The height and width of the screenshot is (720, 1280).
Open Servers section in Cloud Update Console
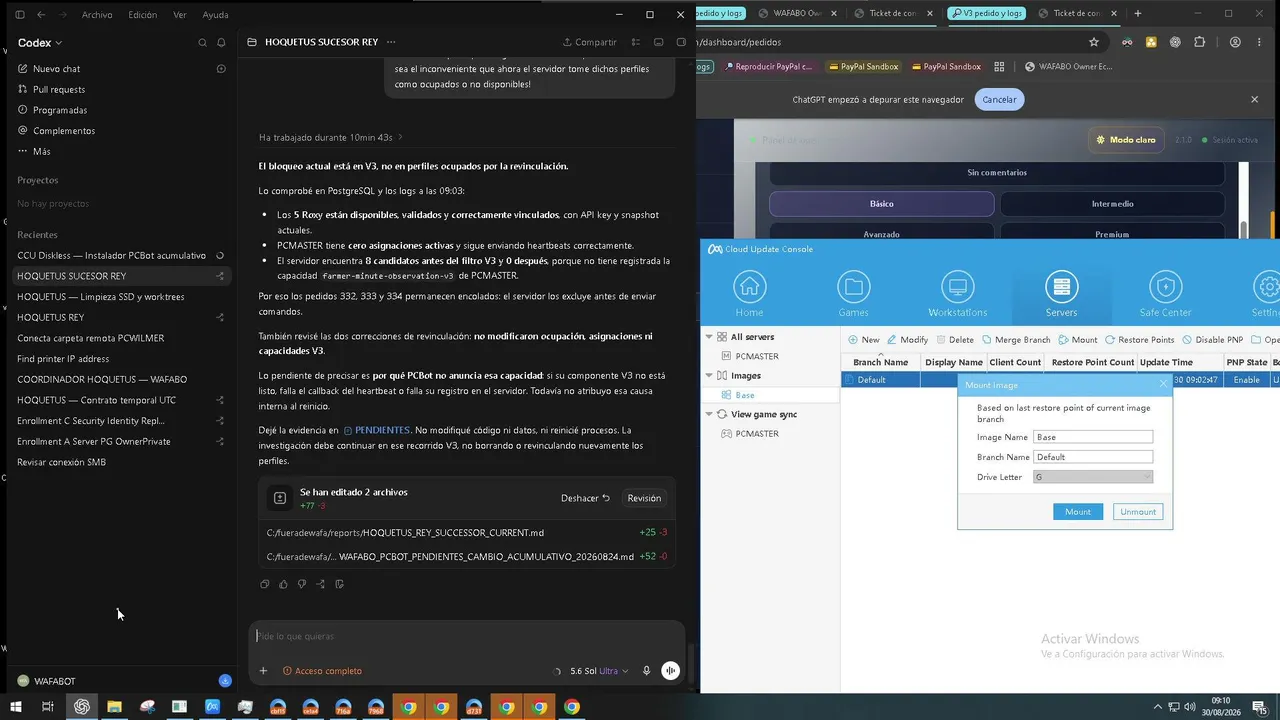point(1061,293)
